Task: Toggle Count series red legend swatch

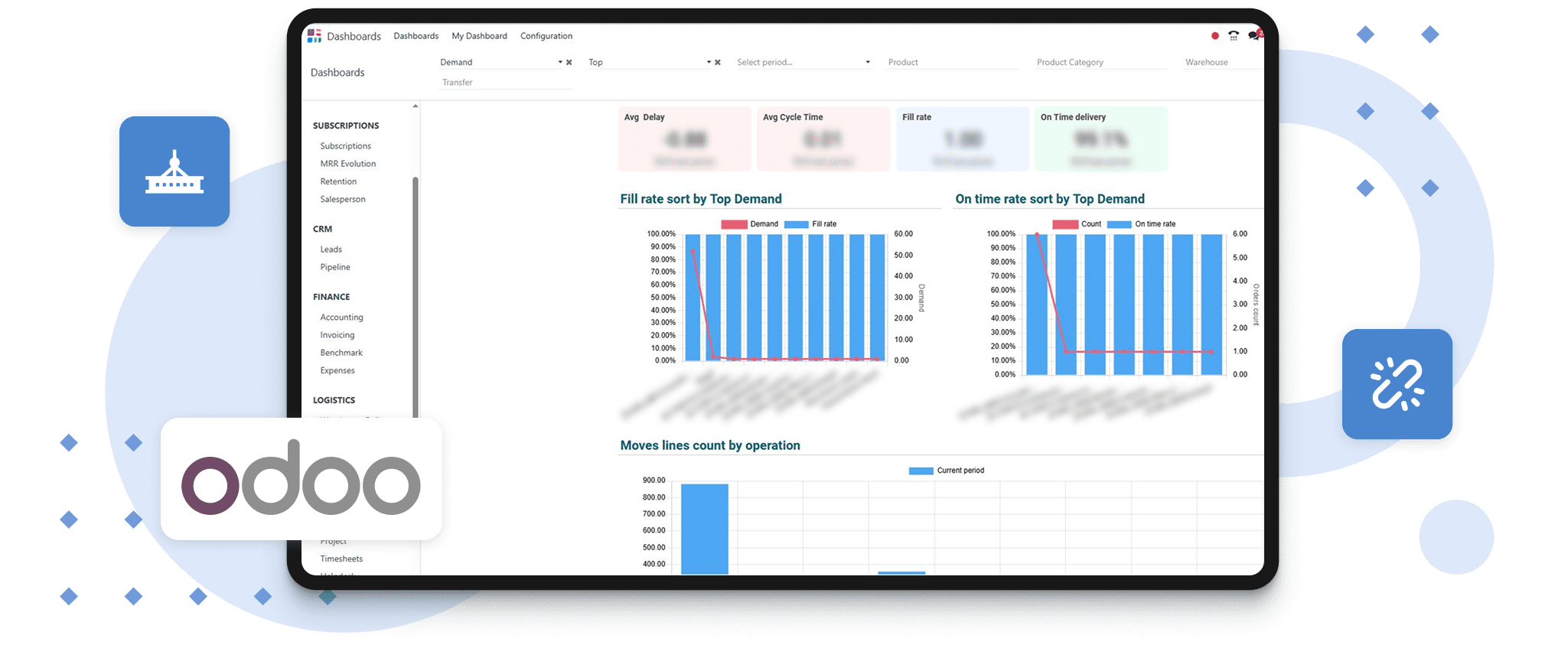Action: point(1065,224)
